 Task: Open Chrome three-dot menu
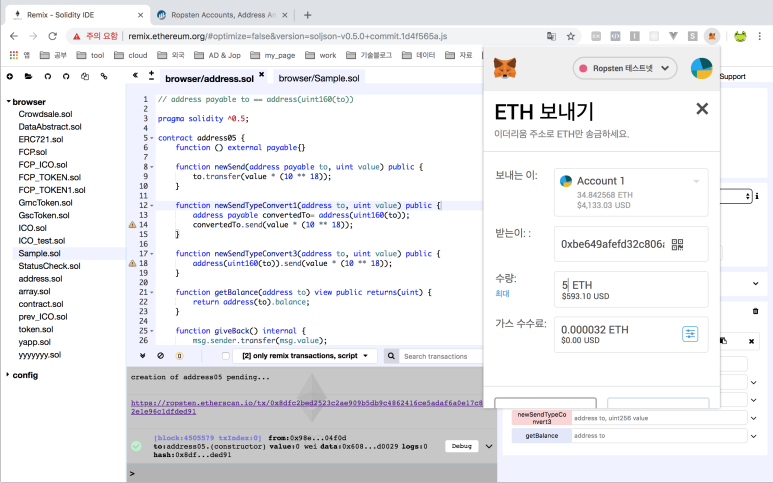tap(760, 36)
